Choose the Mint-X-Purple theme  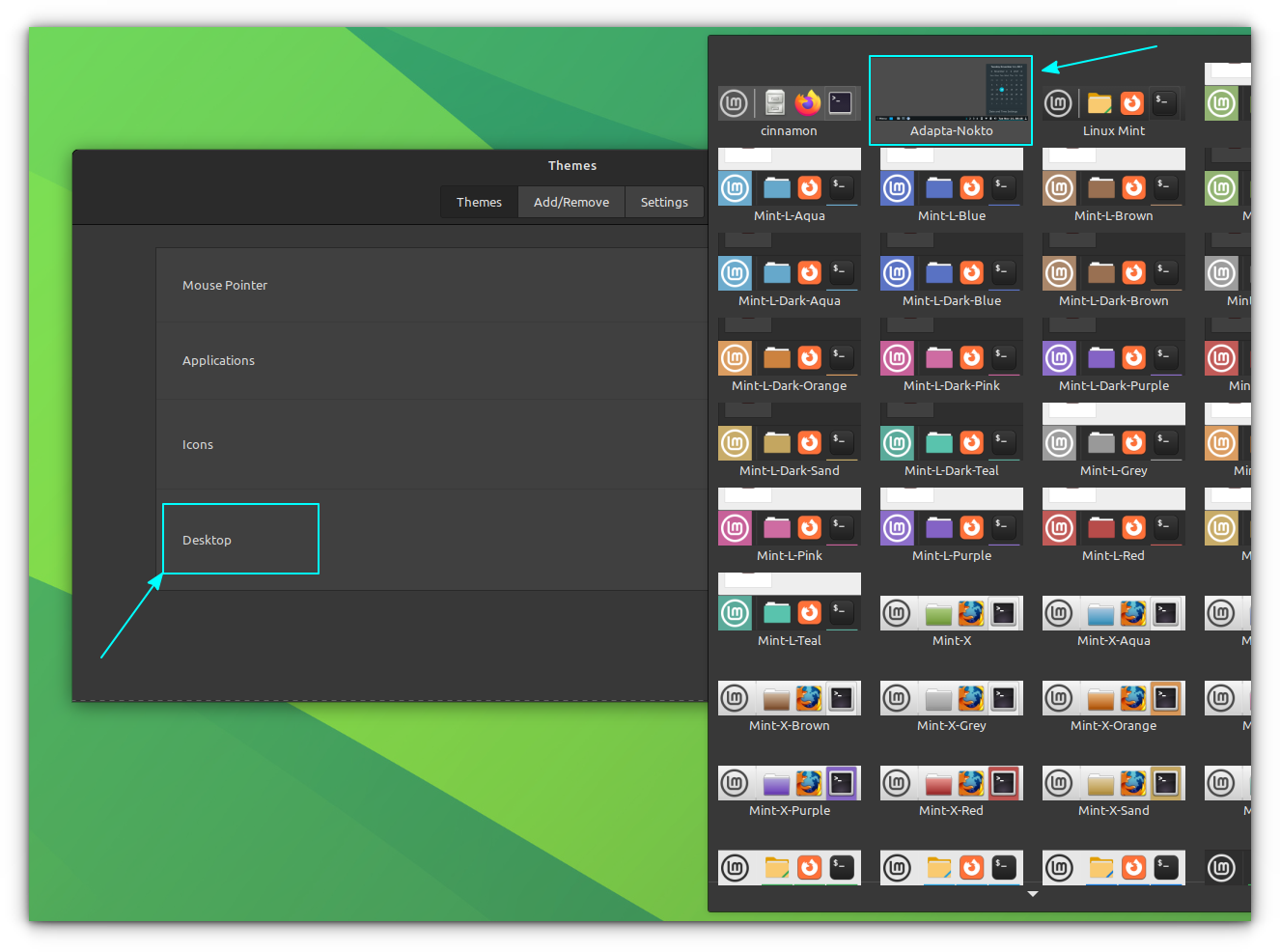[x=789, y=782]
